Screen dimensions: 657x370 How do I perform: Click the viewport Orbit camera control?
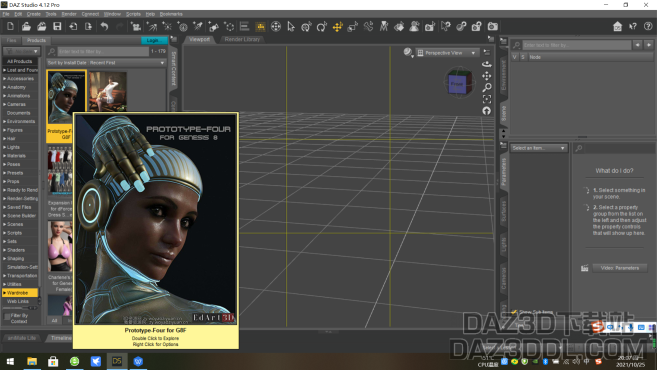coord(486,64)
